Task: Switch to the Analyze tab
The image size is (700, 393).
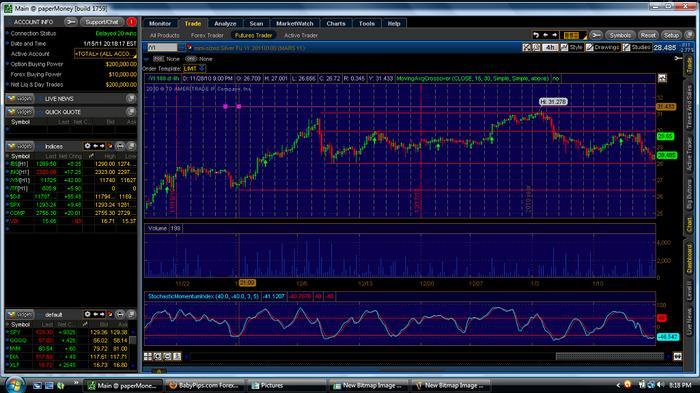Action: click(x=225, y=24)
